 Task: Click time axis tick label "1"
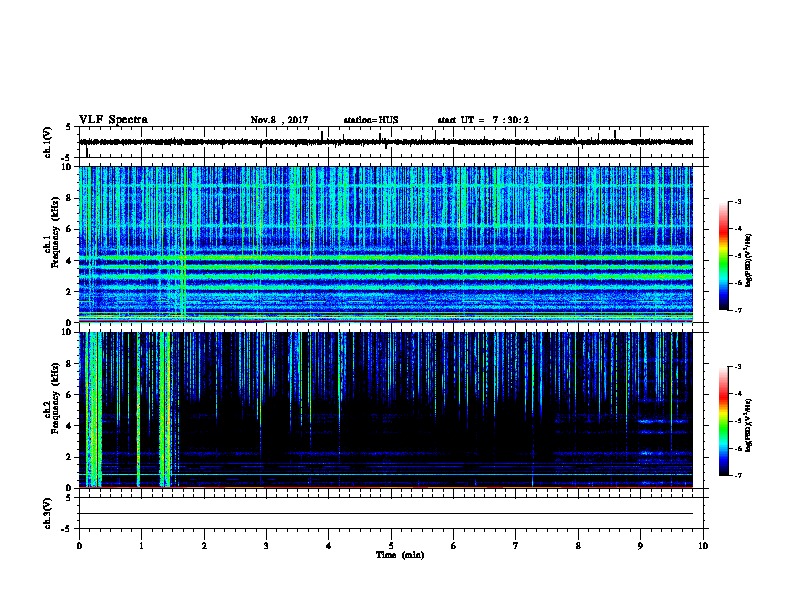point(141,546)
